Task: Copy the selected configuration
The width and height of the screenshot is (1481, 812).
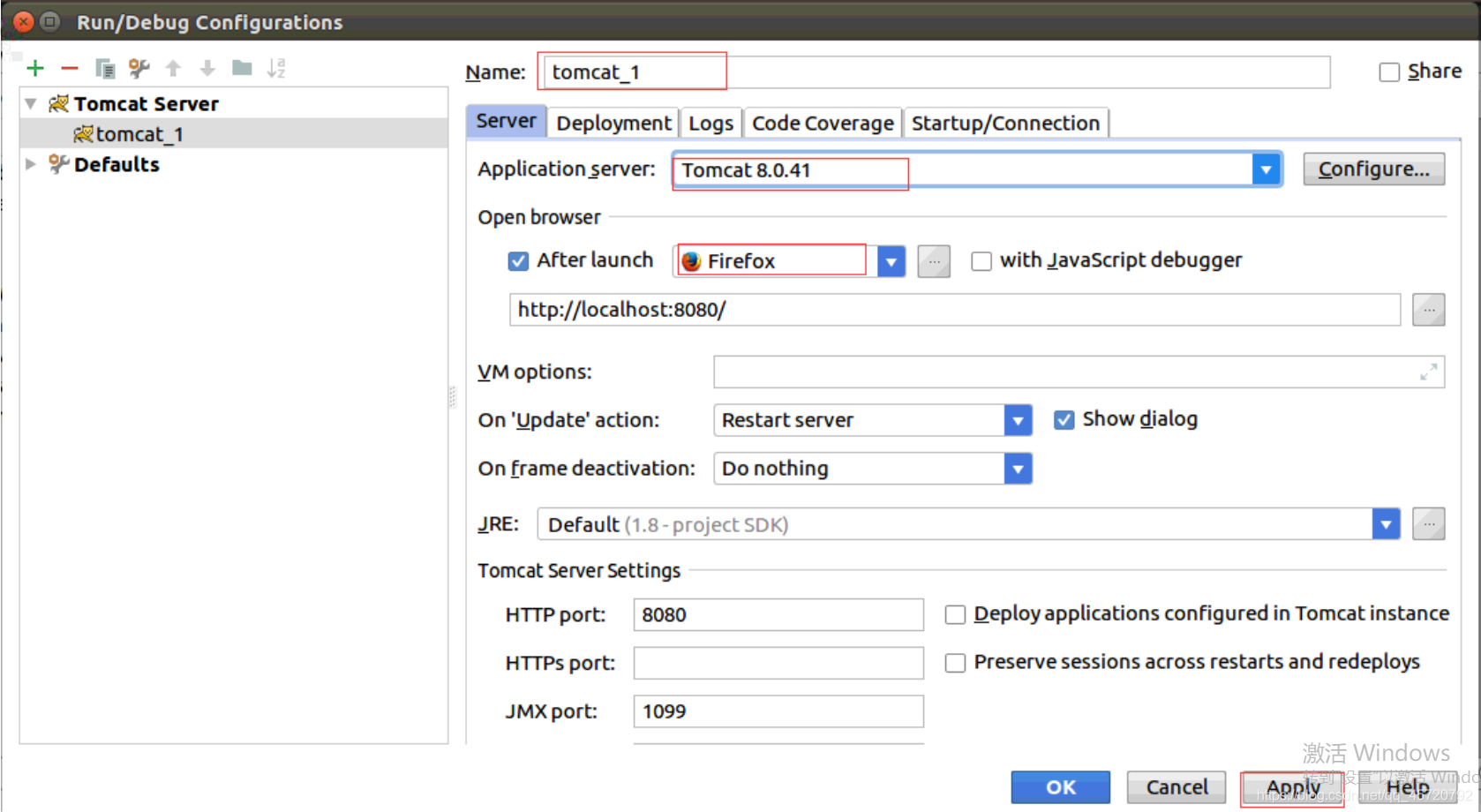Action: pyautogui.click(x=105, y=68)
